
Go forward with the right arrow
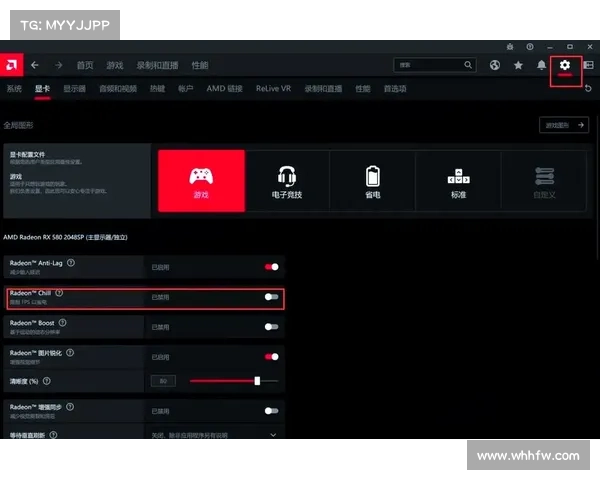tap(59, 65)
